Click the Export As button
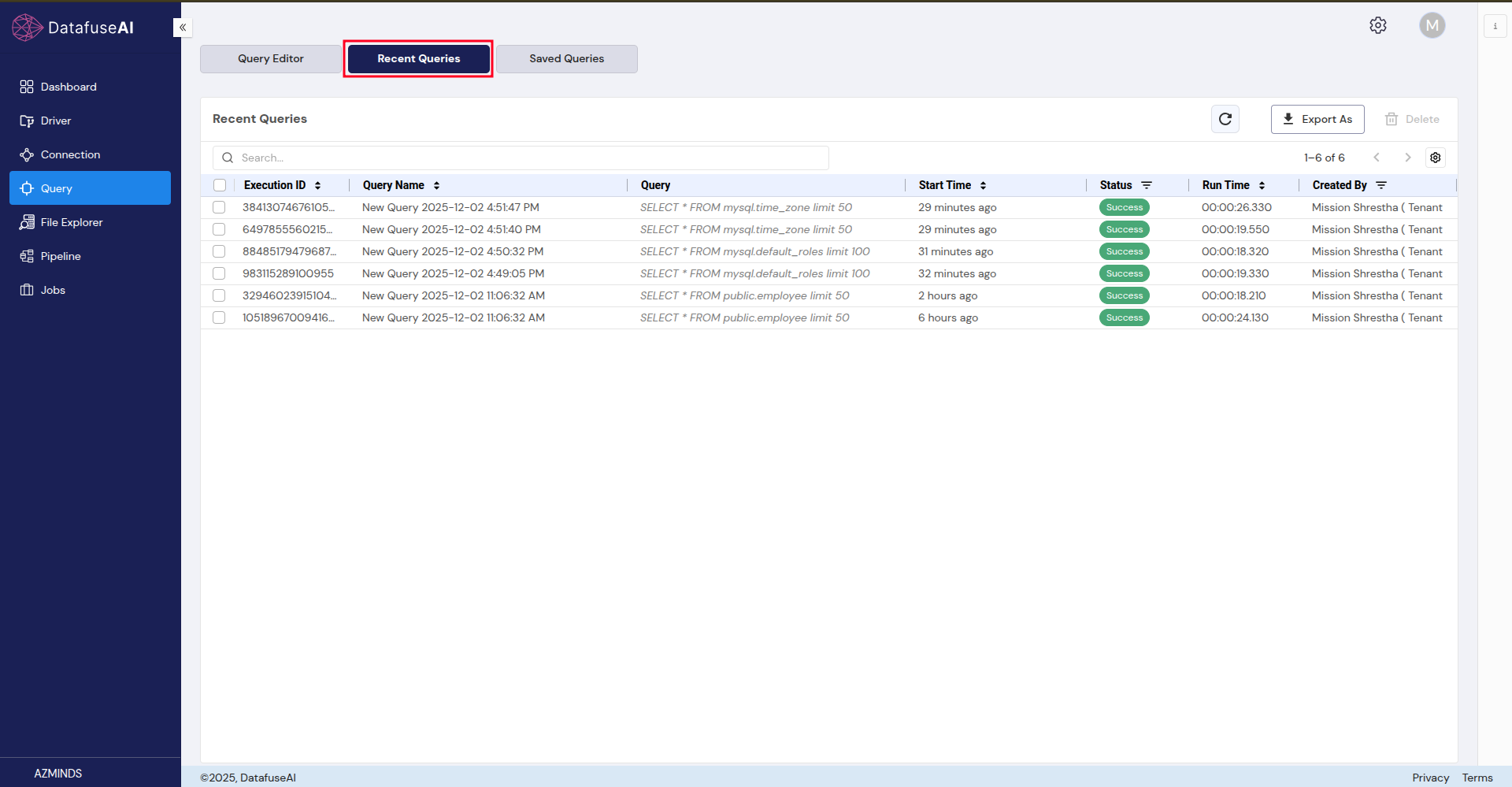The image size is (1512, 787). (1317, 119)
